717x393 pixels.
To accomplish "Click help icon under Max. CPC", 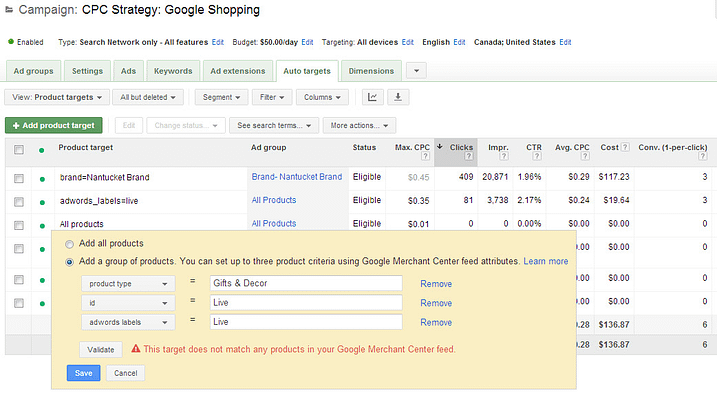I will [425, 156].
